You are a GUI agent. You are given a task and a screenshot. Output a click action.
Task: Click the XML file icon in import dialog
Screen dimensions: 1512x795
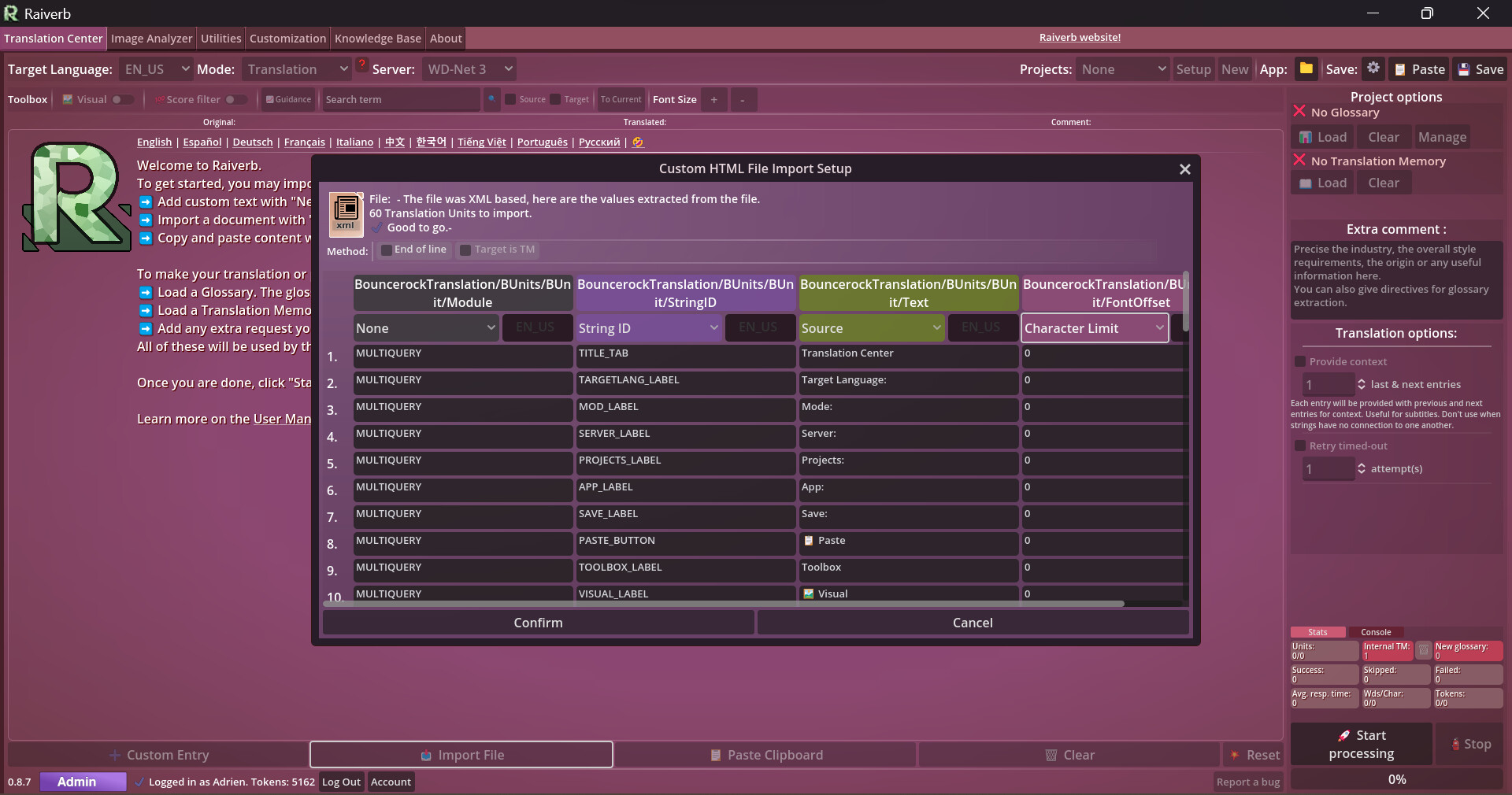click(x=345, y=213)
